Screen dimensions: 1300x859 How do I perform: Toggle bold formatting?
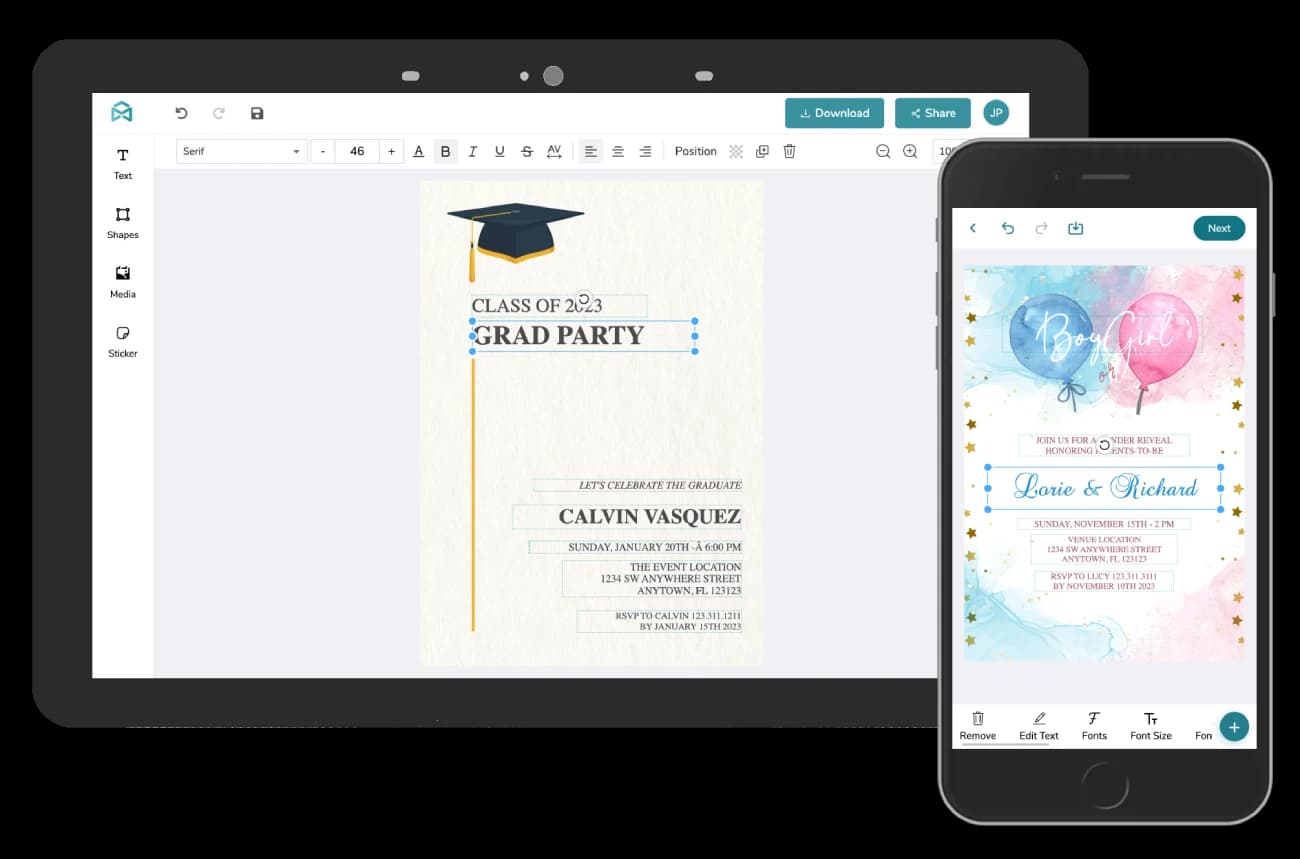pyautogui.click(x=445, y=151)
